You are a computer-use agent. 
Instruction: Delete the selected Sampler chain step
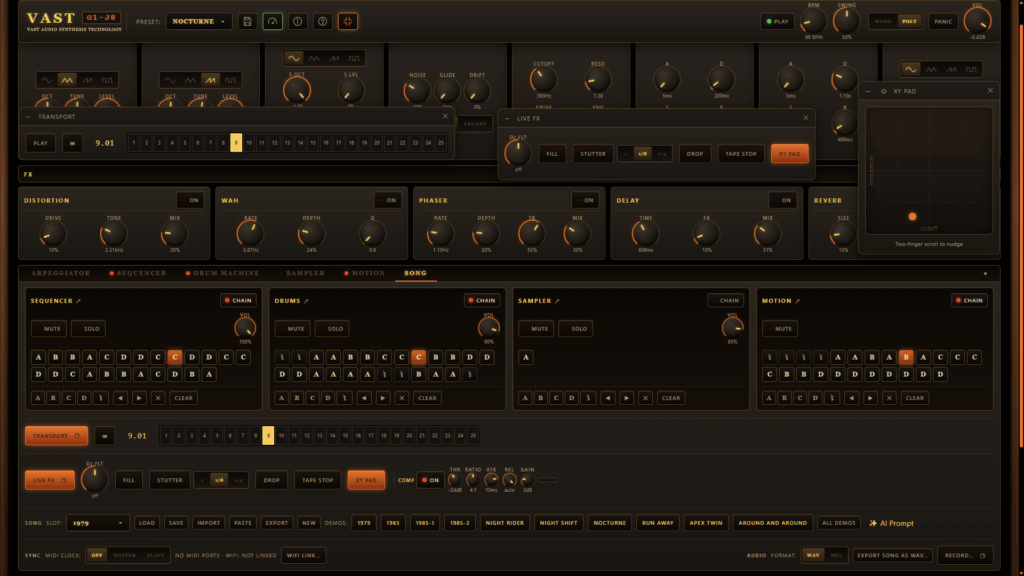[x=645, y=398]
